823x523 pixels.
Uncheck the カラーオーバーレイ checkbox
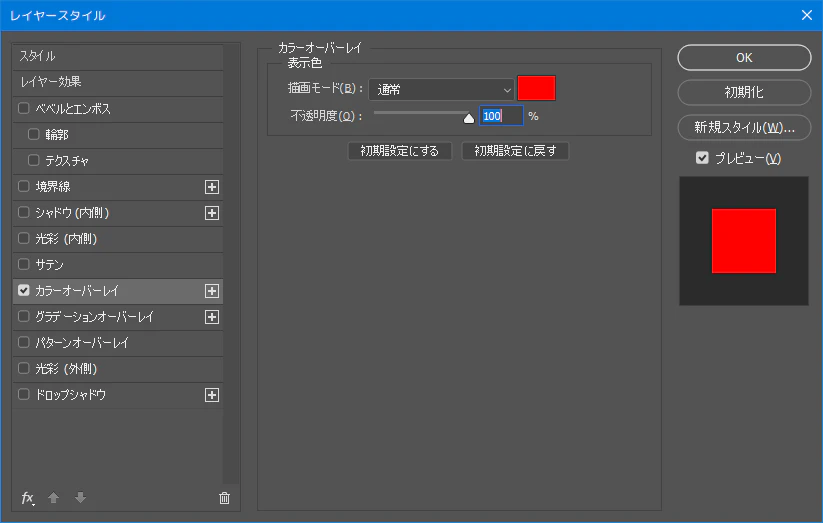pos(24,290)
